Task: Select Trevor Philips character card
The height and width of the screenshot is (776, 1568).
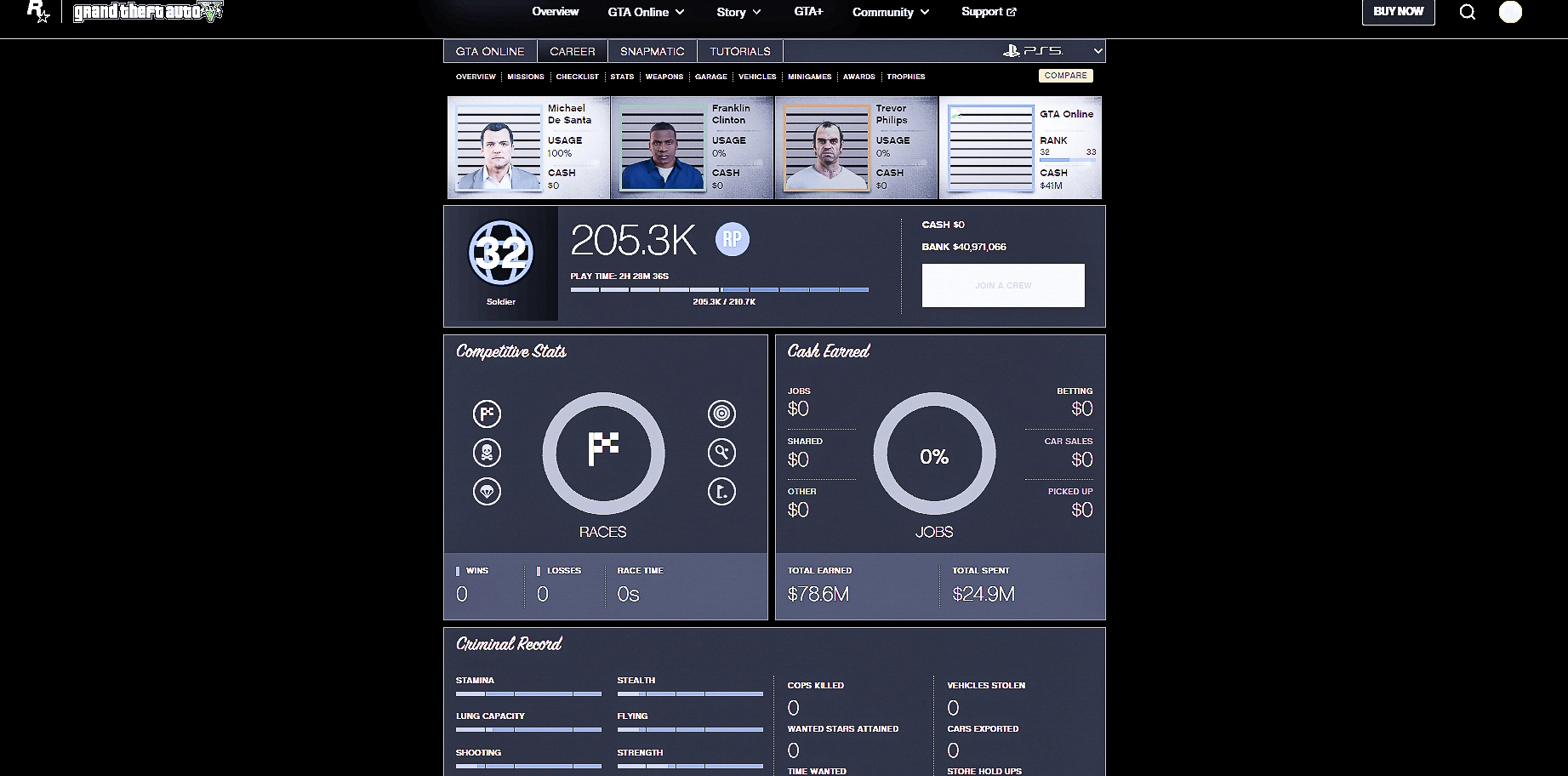Action: pyautogui.click(x=856, y=147)
